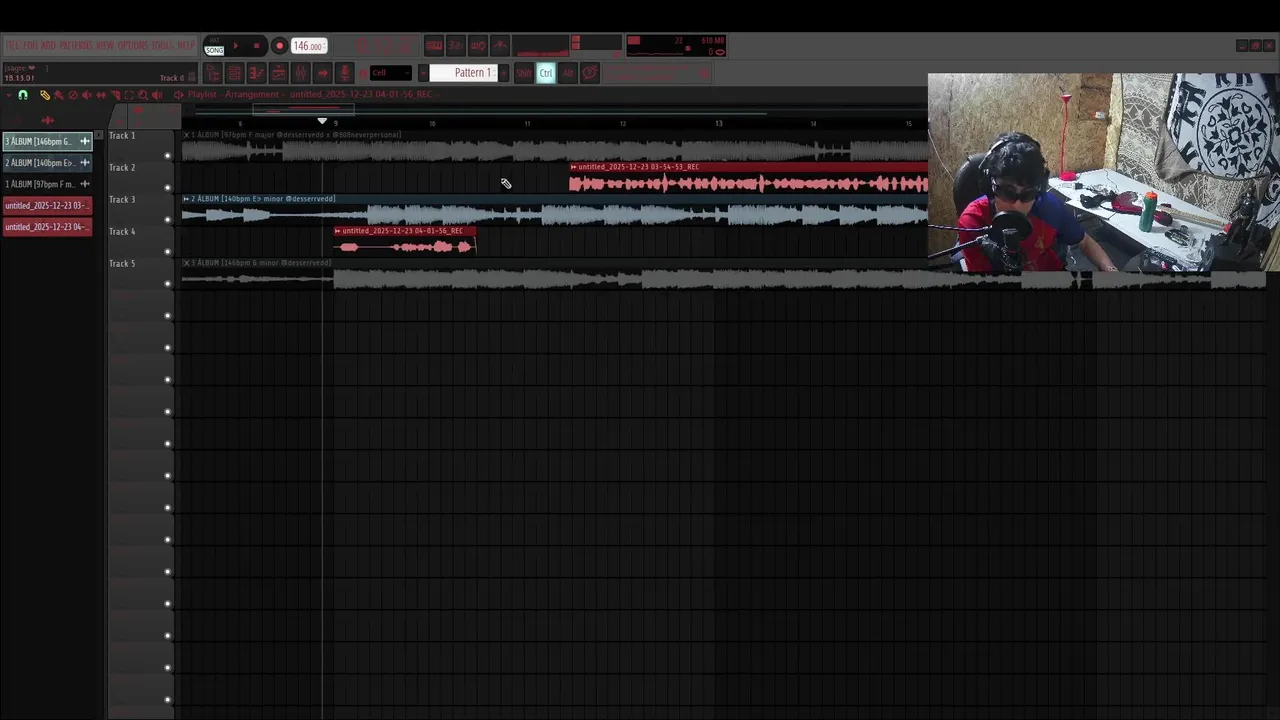Toggle the highlighted Ctrl modifier button
This screenshot has width=1280, height=720.
coord(546,73)
